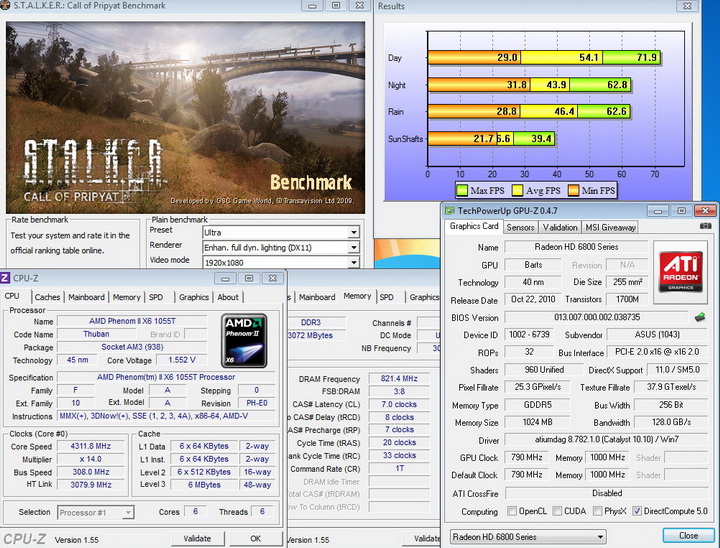Viewport: 720px width, 548px height.
Task: Select Memory tab in rear CPU-Z window
Action: tap(357, 296)
